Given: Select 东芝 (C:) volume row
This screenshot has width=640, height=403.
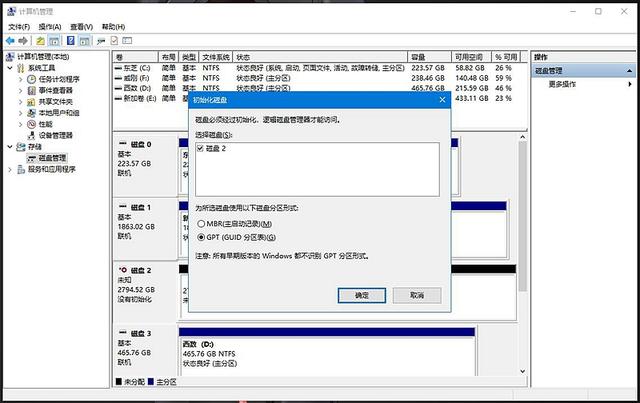Looking at the screenshot, I should 316,68.
